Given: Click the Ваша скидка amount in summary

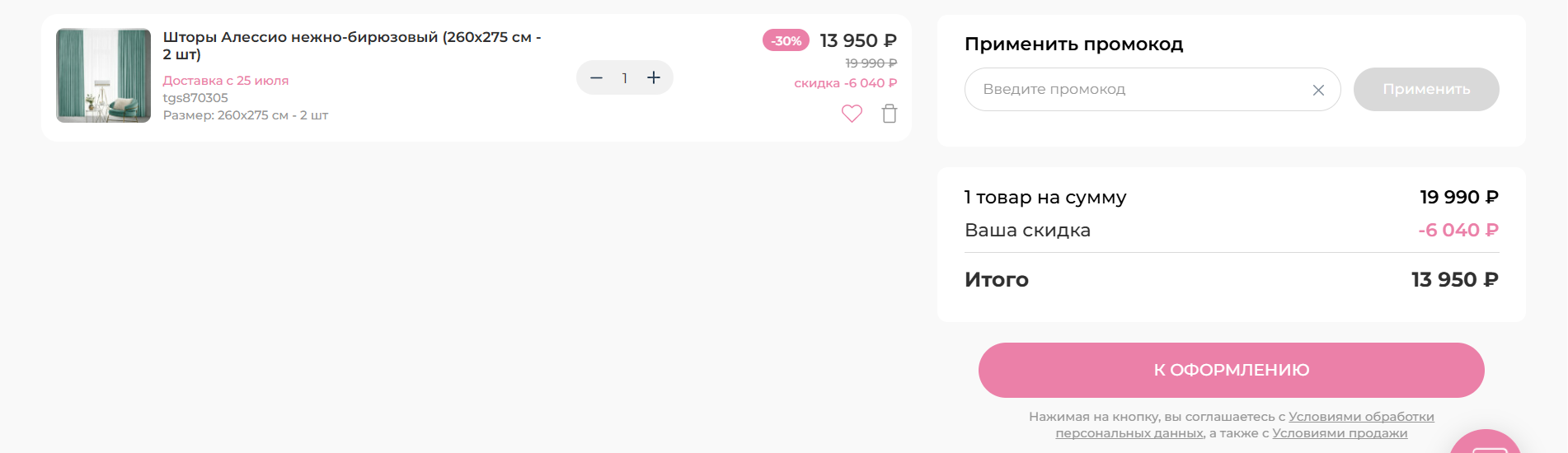Looking at the screenshot, I should point(1458,231).
